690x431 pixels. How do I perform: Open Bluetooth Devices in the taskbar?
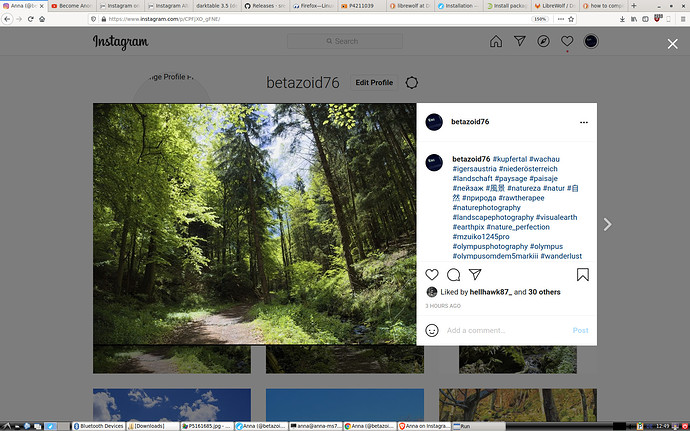point(102,425)
